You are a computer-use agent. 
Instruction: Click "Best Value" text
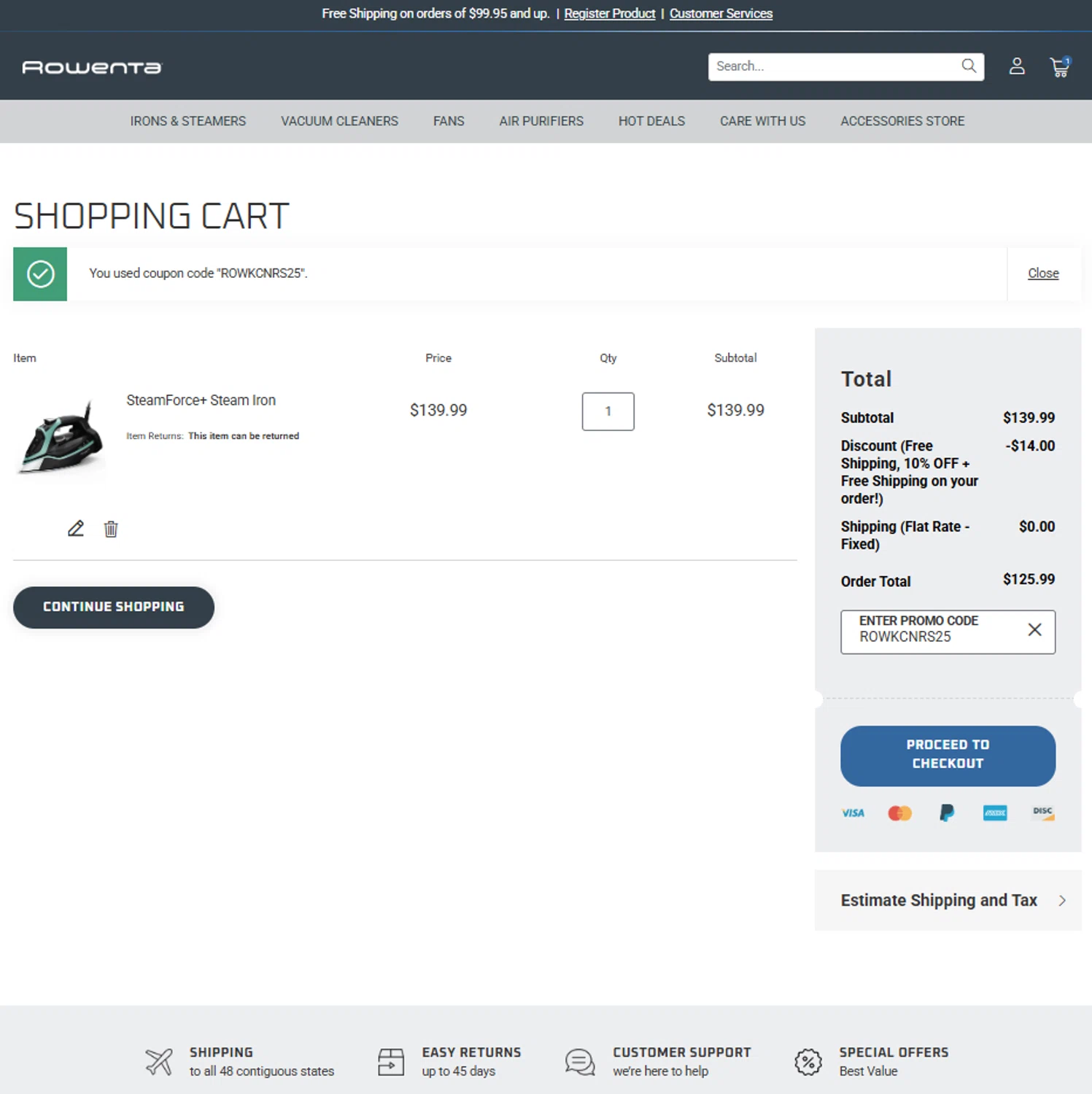(x=868, y=1071)
